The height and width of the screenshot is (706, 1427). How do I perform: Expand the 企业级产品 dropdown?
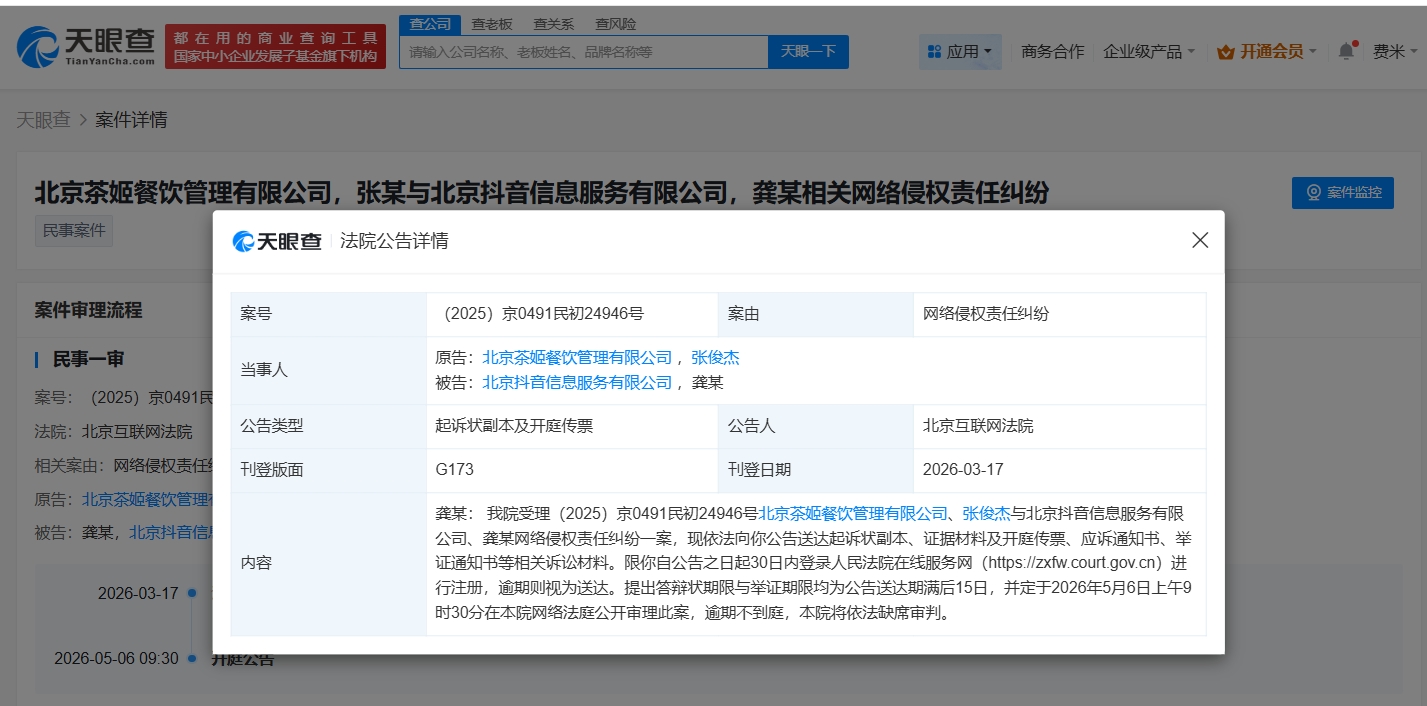pyautogui.click(x=1149, y=51)
